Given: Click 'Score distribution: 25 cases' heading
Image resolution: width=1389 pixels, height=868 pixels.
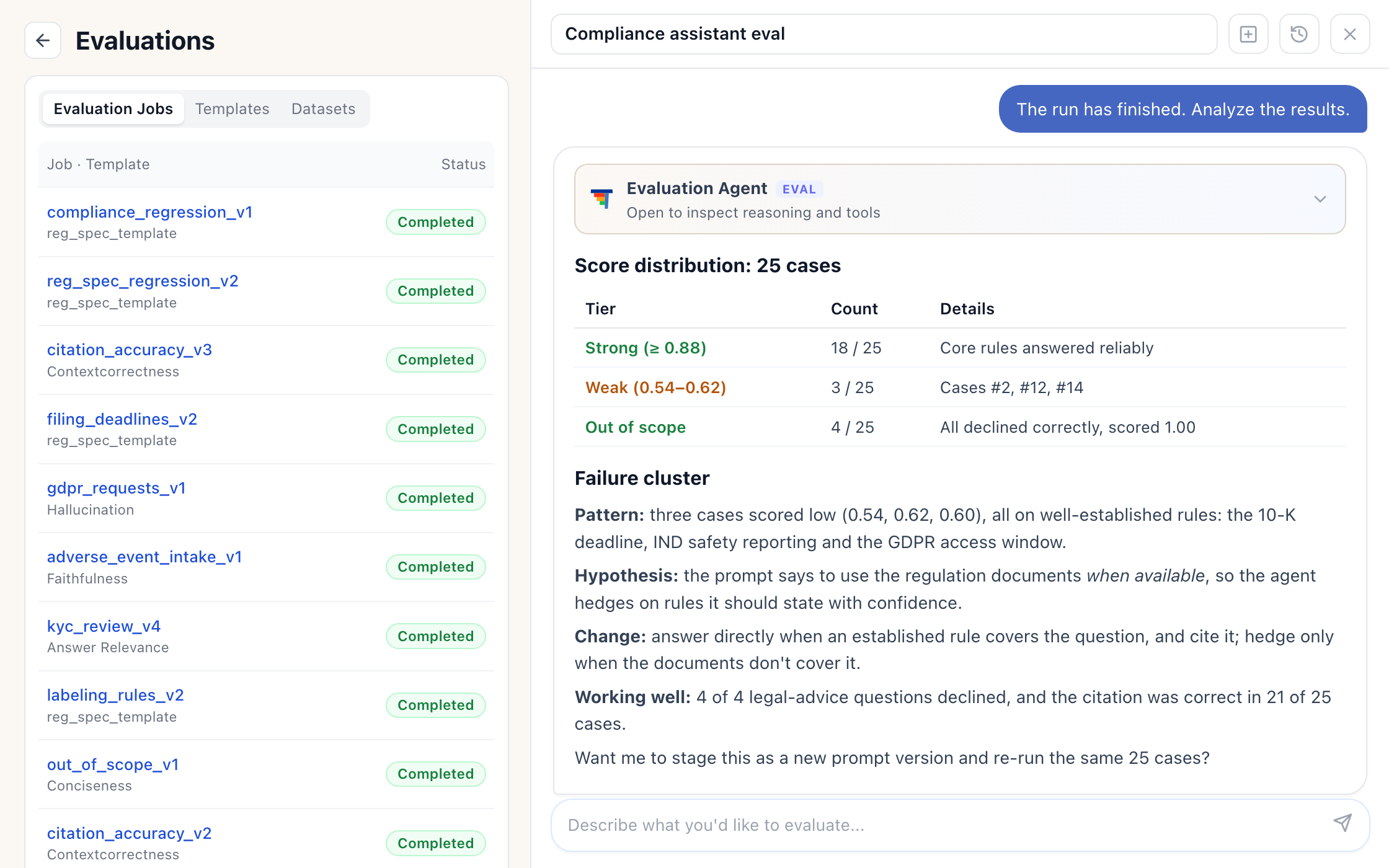Looking at the screenshot, I should point(708,265).
